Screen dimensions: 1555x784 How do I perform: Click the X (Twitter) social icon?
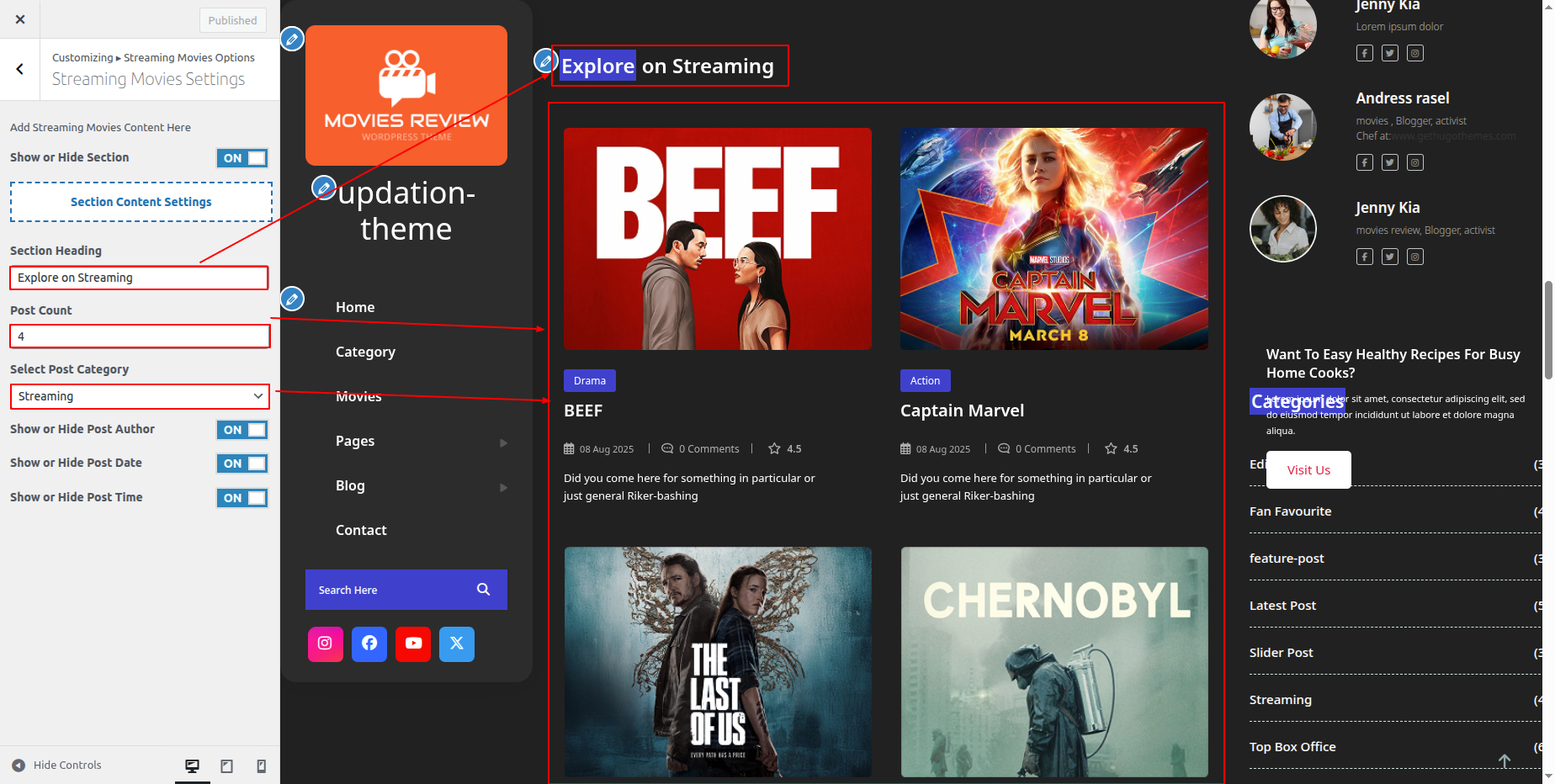point(457,644)
